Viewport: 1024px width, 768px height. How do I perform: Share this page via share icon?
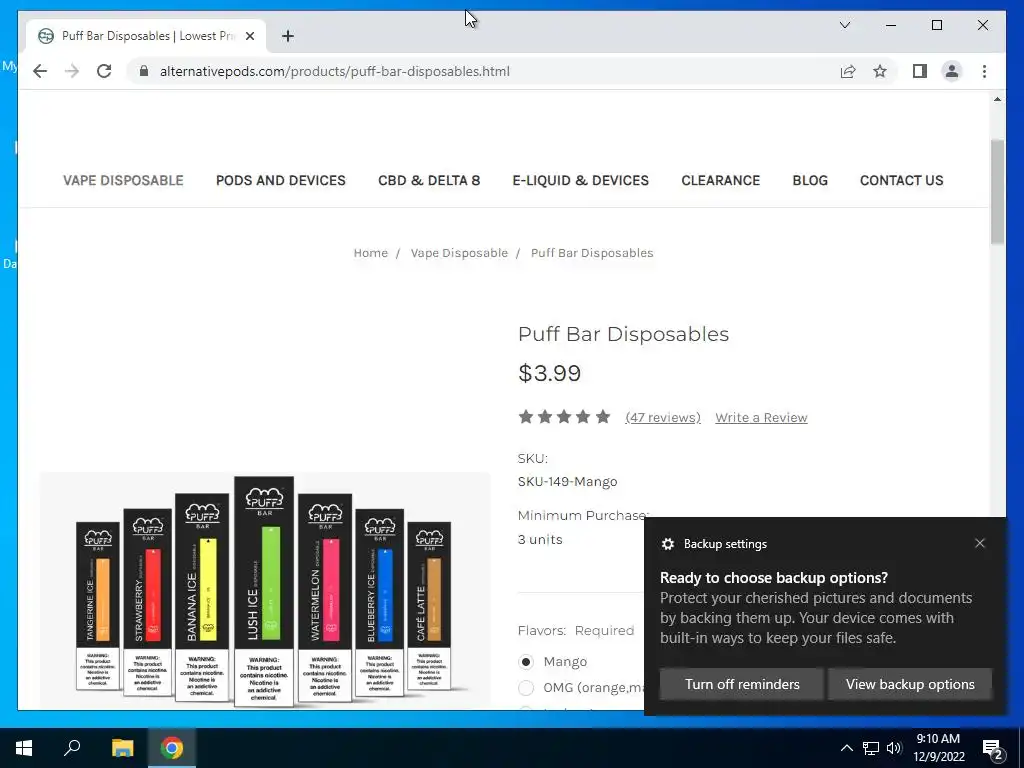(x=848, y=71)
